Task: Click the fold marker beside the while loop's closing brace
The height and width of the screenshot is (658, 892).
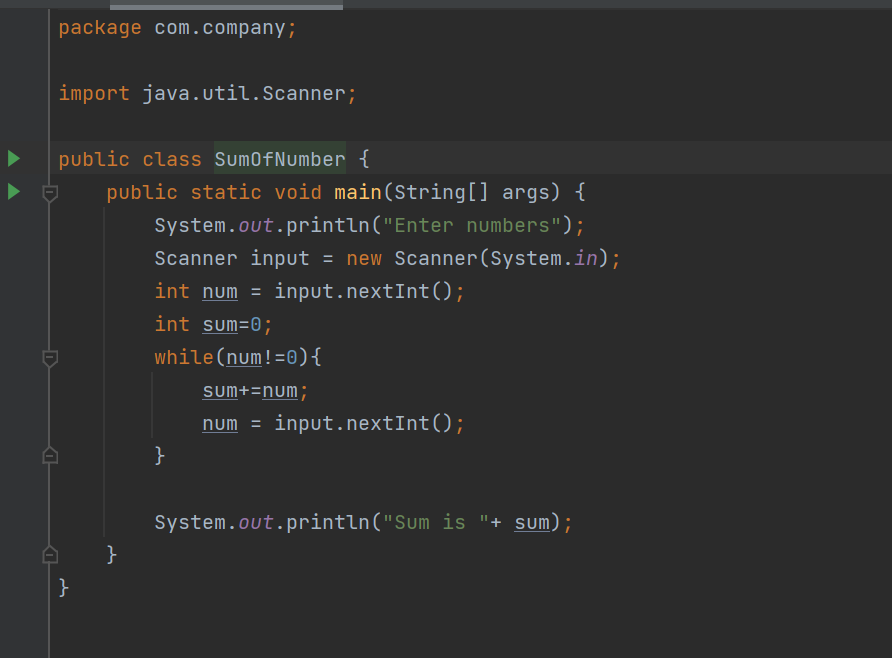Action: (49, 456)
